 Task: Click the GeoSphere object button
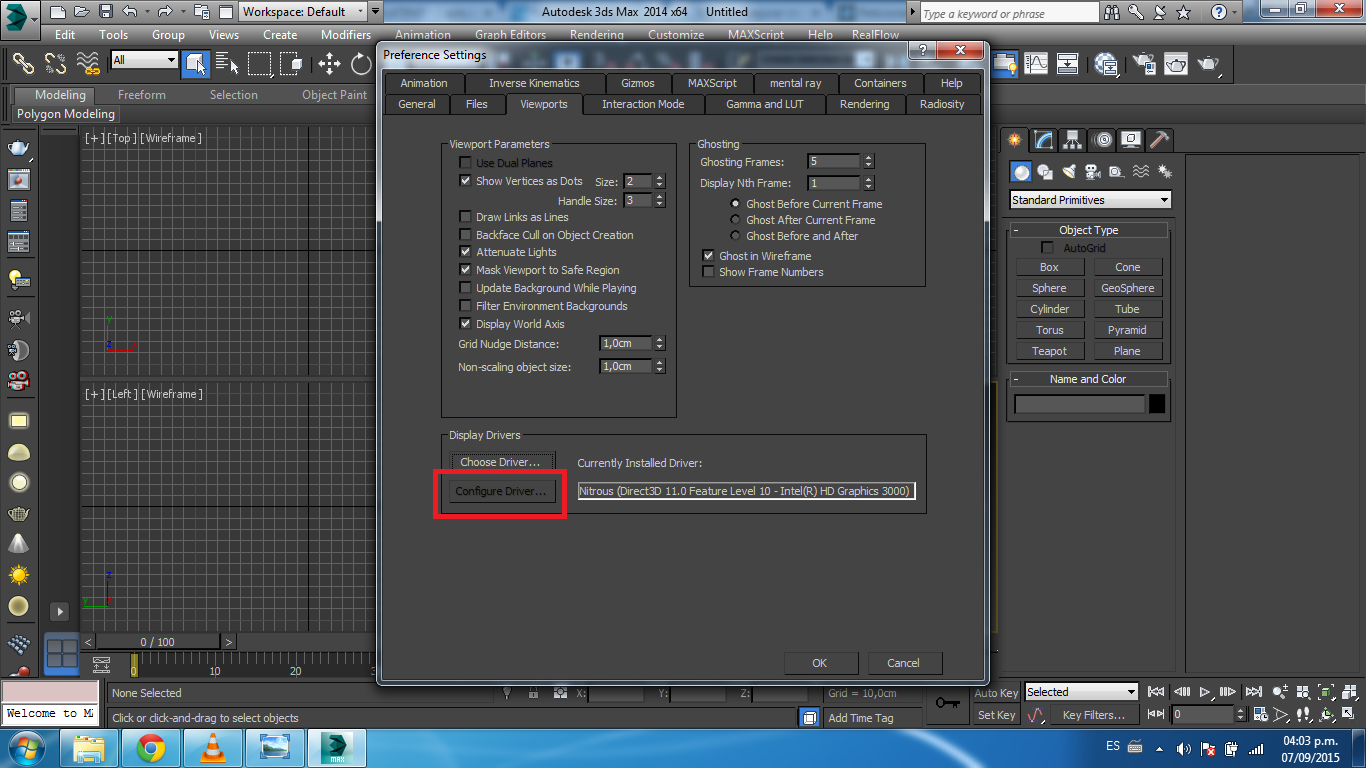pos(1127,288)
